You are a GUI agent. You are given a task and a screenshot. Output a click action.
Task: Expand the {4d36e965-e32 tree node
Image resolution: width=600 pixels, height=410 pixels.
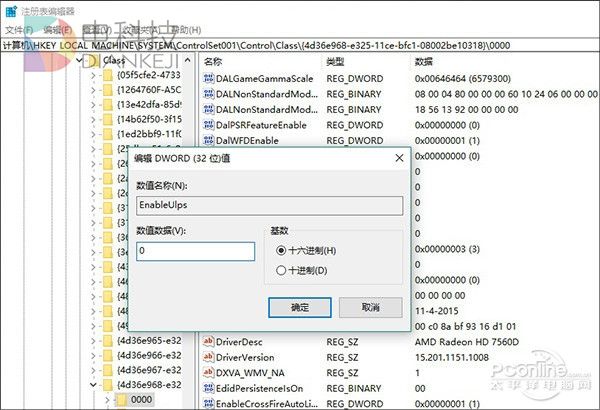pos(93,341)
